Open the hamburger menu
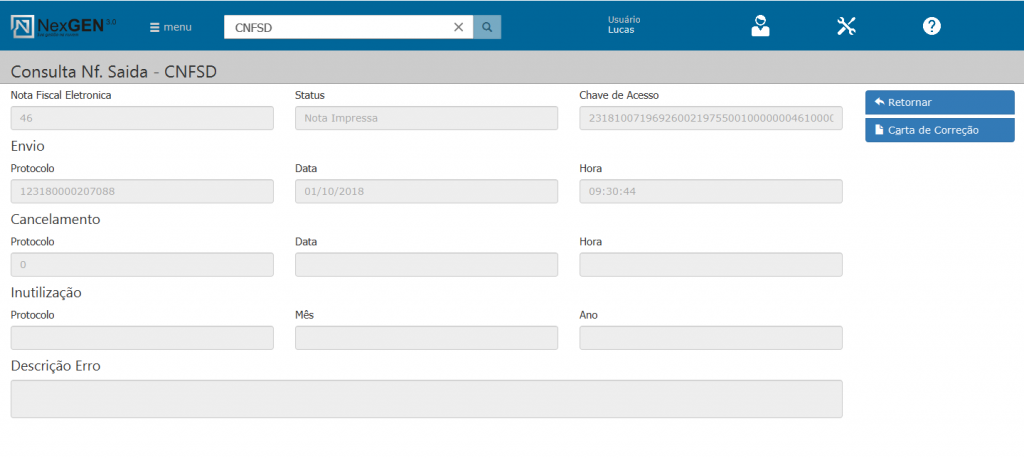The height and width of the screenshot is (458, 1024). 170,27
